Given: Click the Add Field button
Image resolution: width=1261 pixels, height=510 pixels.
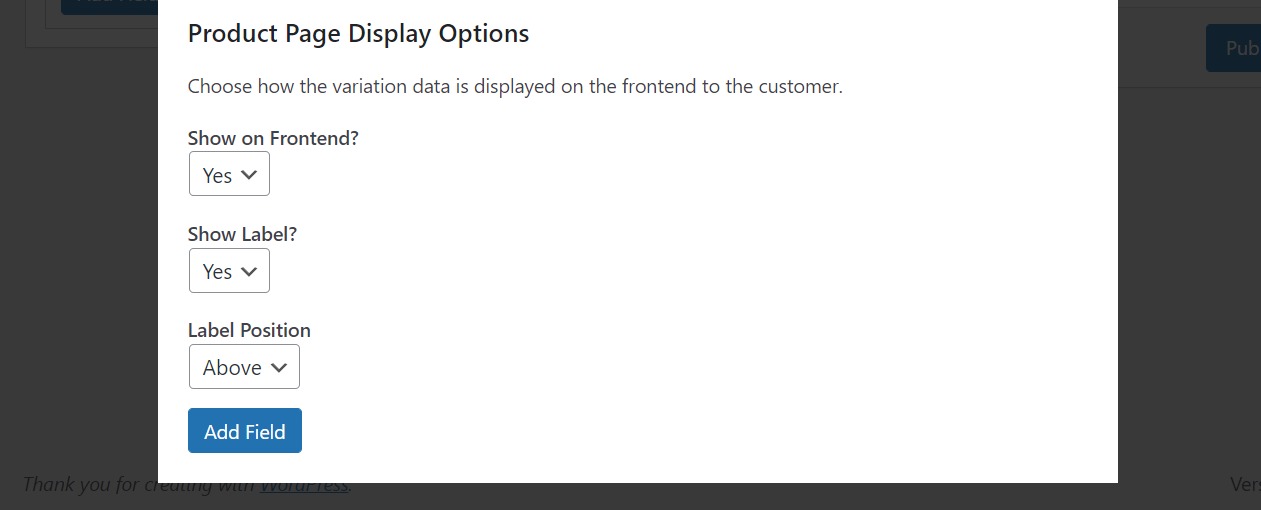Looking at the screenshot, I should coord(245,431).
